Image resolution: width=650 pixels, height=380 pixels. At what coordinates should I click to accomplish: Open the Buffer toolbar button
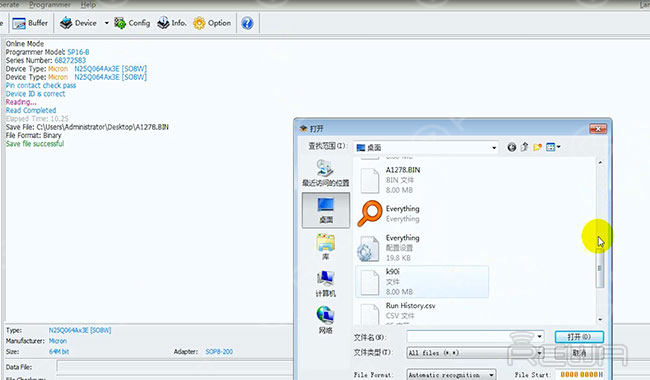(x=30, y=23)
